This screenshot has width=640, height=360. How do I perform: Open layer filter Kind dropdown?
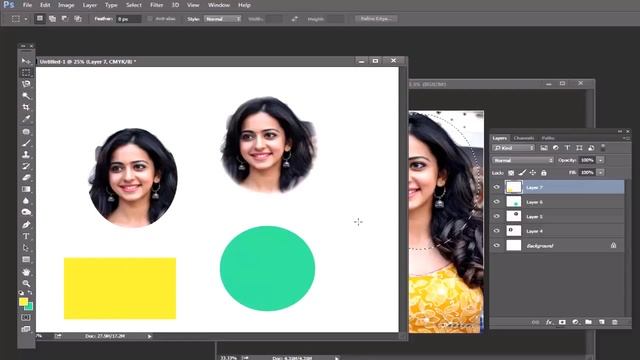513,148
